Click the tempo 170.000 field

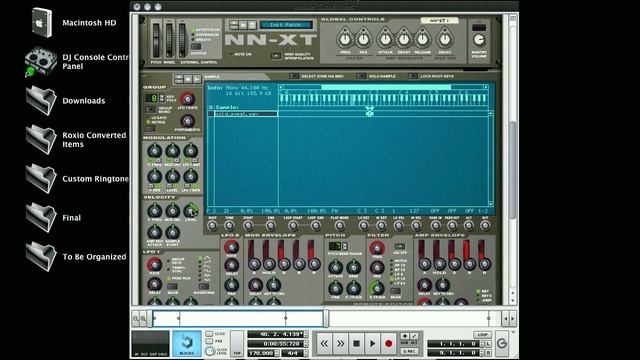coord(261,353)
